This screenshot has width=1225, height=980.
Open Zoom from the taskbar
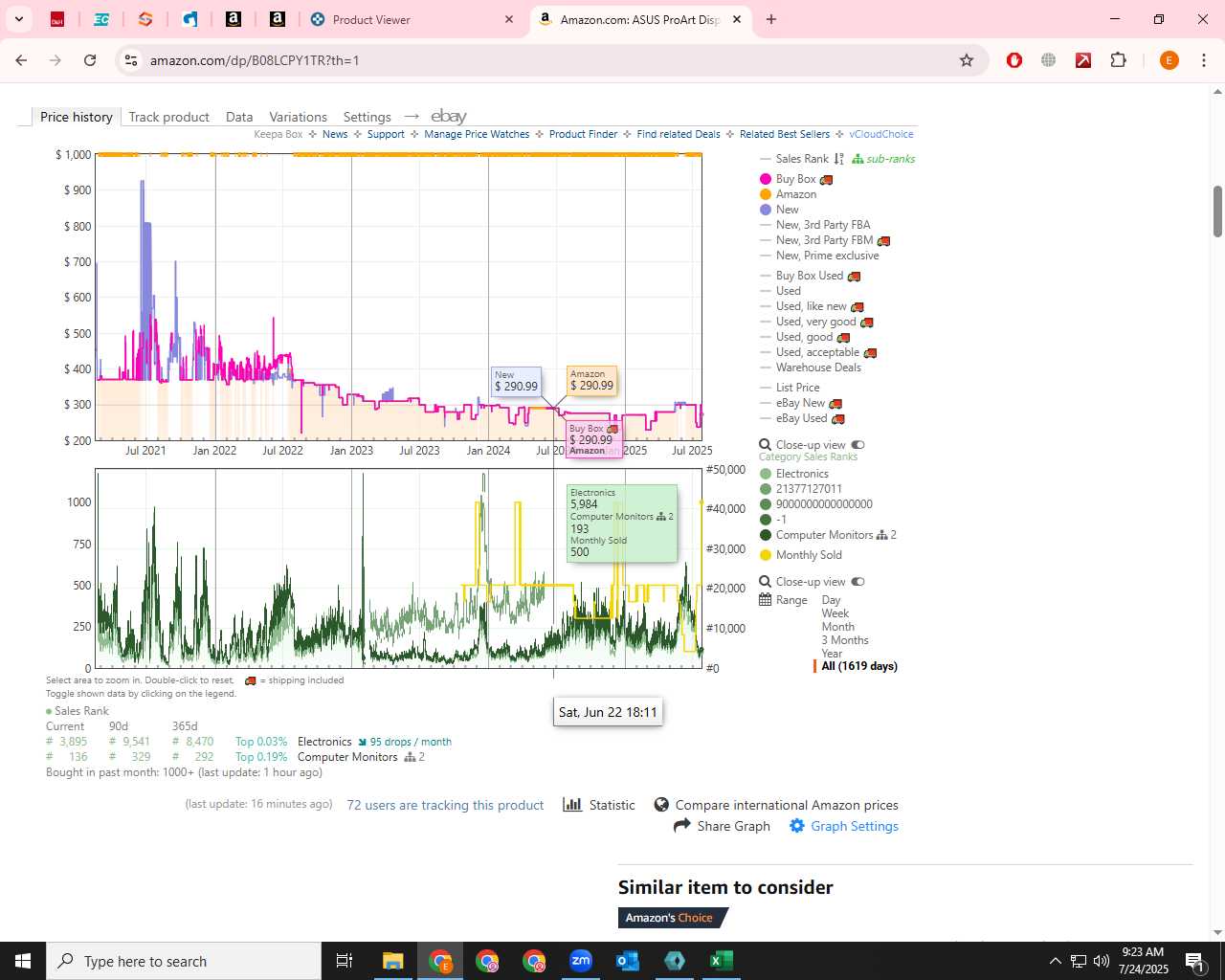tap(581, 961)
